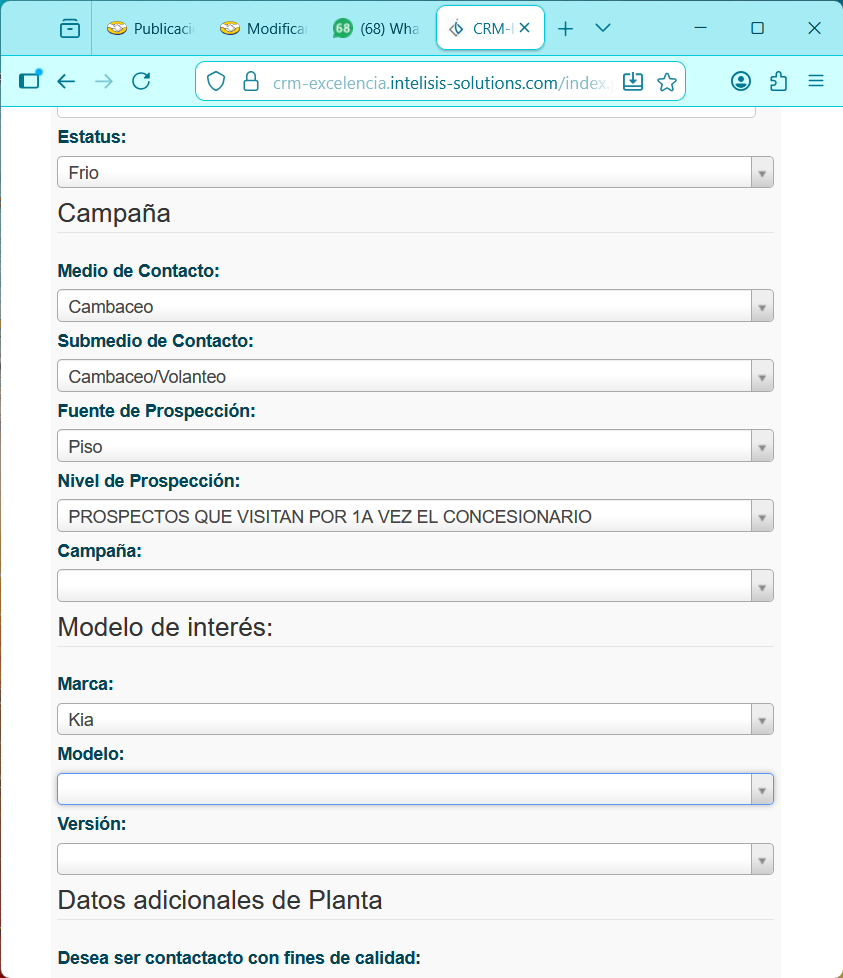Expand the Estatus dropdown showing Frio

pos(414,173)
